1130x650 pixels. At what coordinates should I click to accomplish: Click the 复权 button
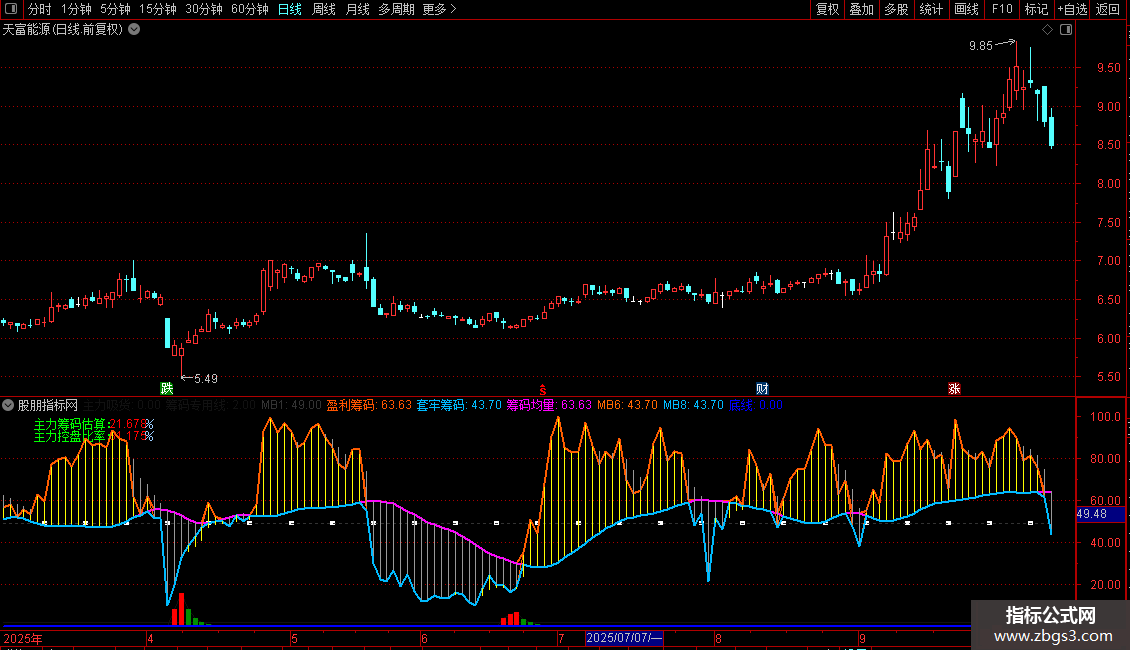pyautogui.click(x=827, y=9)
